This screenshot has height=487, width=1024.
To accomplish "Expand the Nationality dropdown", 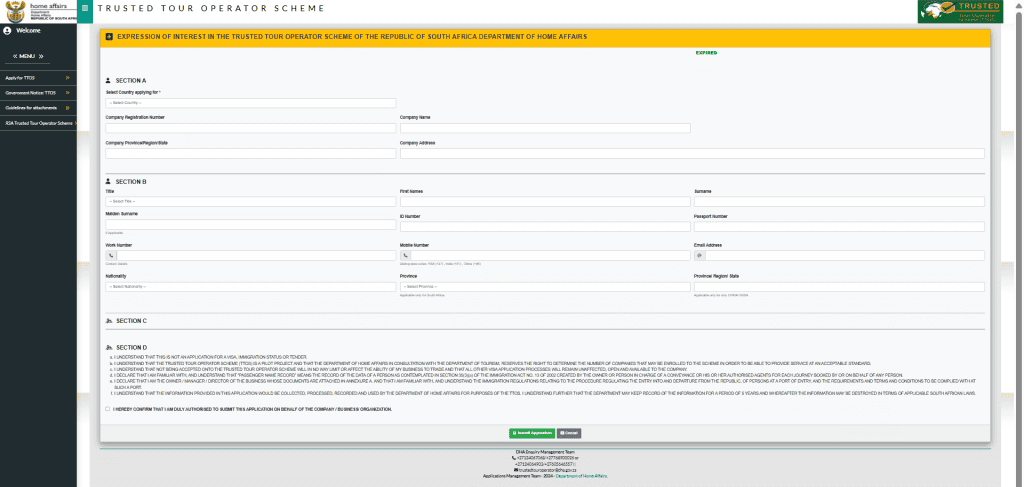I will 250,287.
